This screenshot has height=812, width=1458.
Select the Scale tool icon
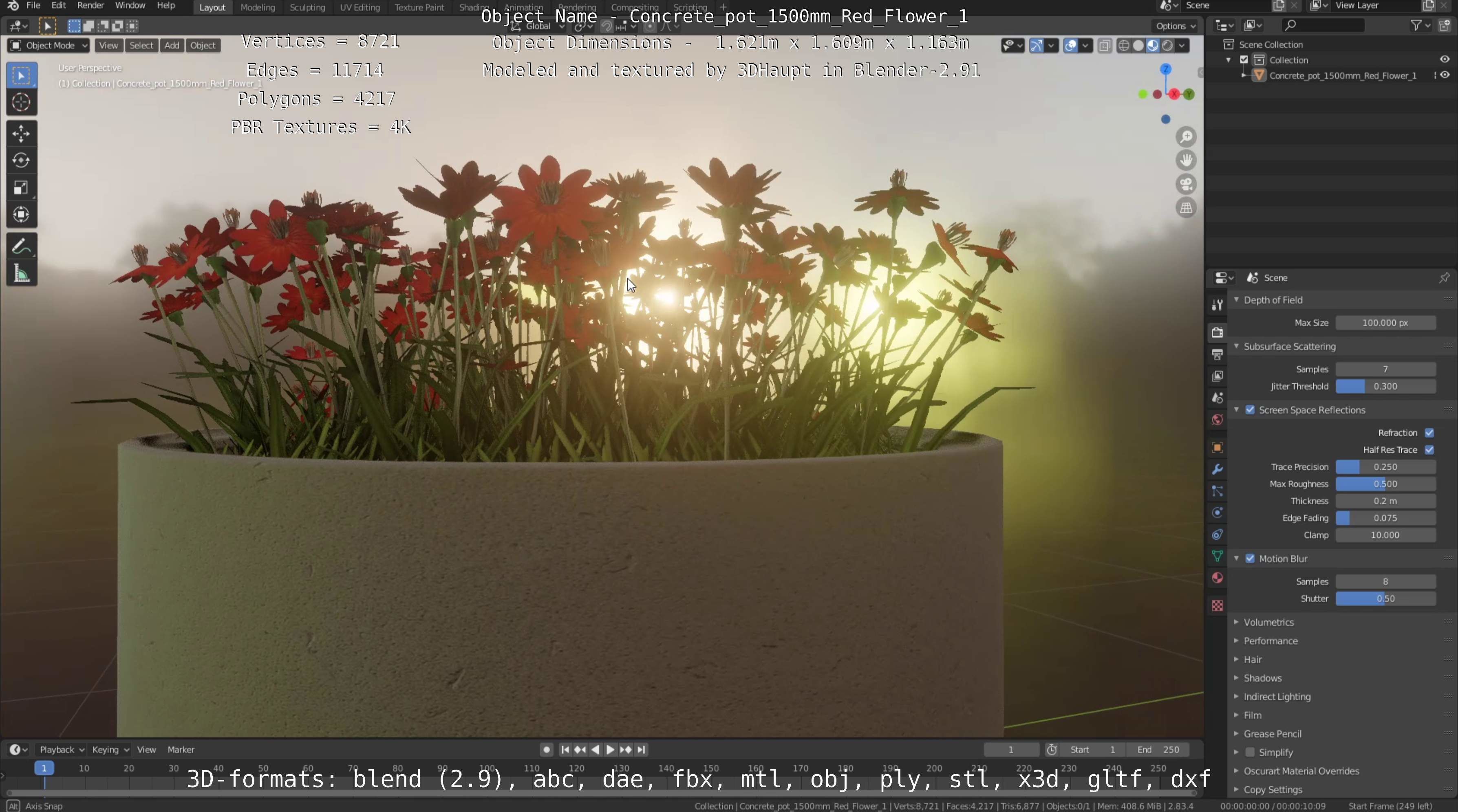click(22, 188)
